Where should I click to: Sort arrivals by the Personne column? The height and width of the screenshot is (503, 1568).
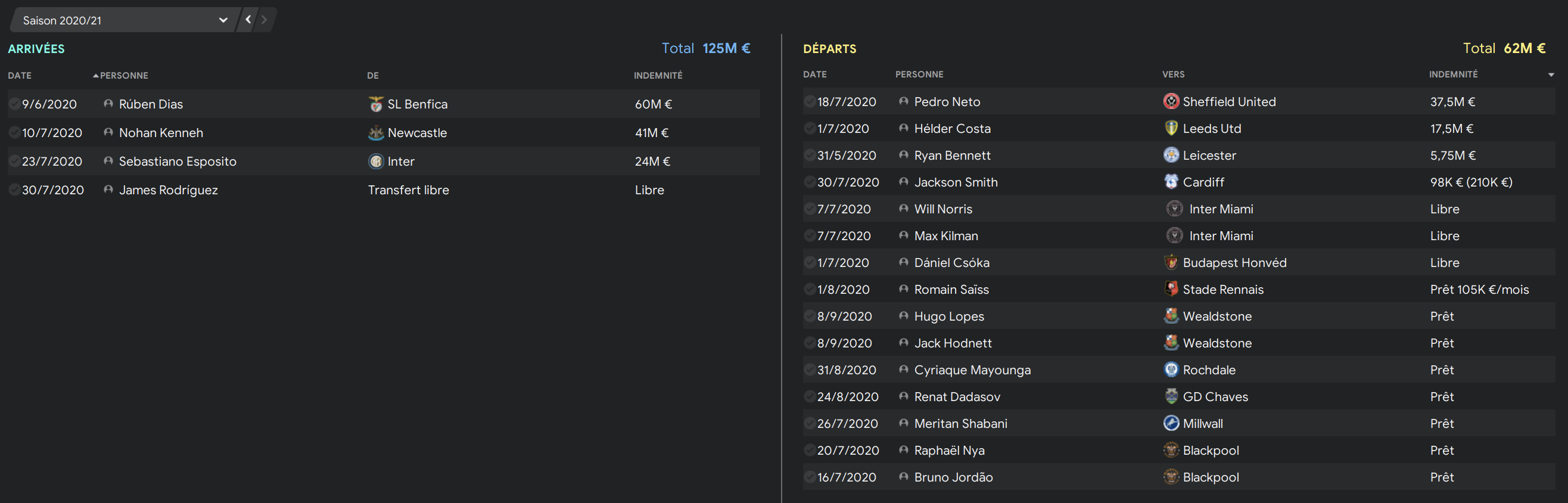click(123, 76)
